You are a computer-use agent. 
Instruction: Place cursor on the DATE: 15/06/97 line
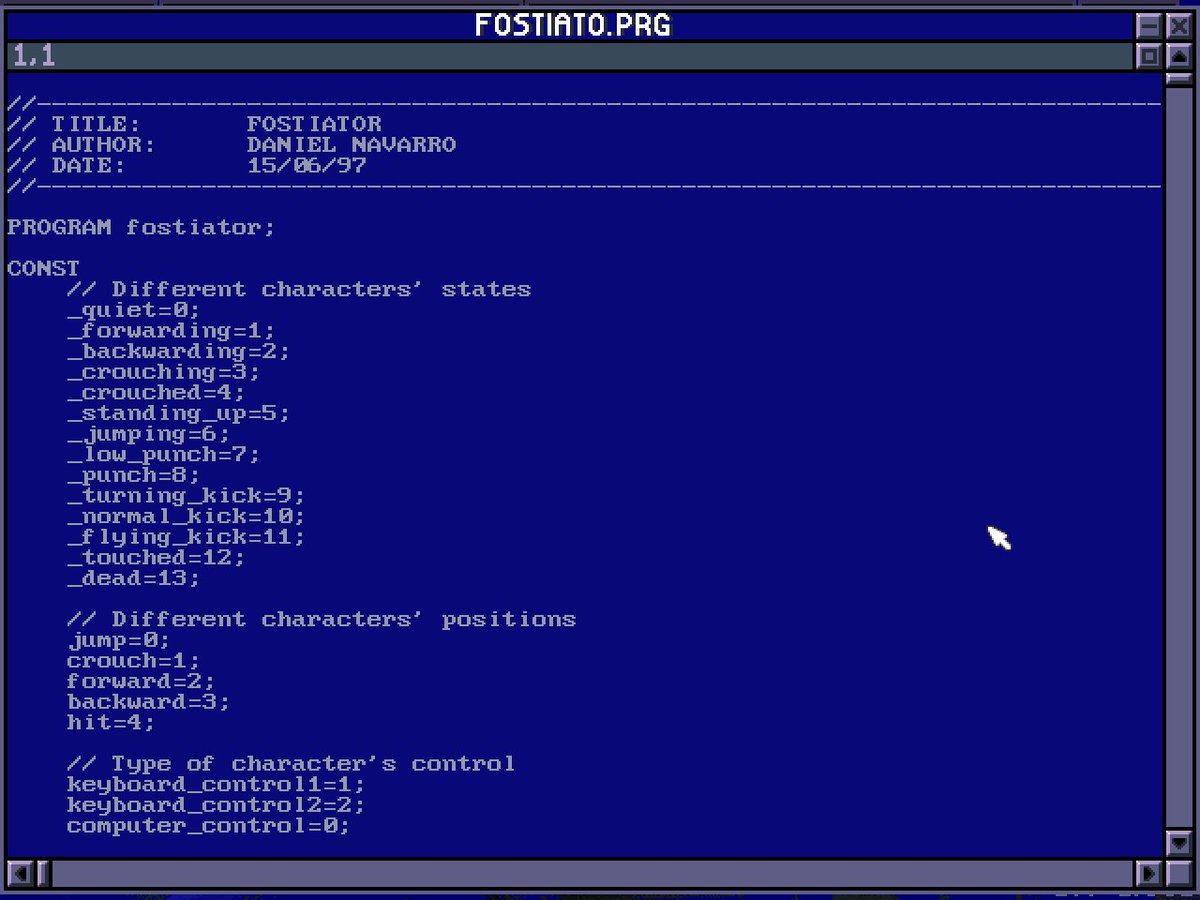187,166
